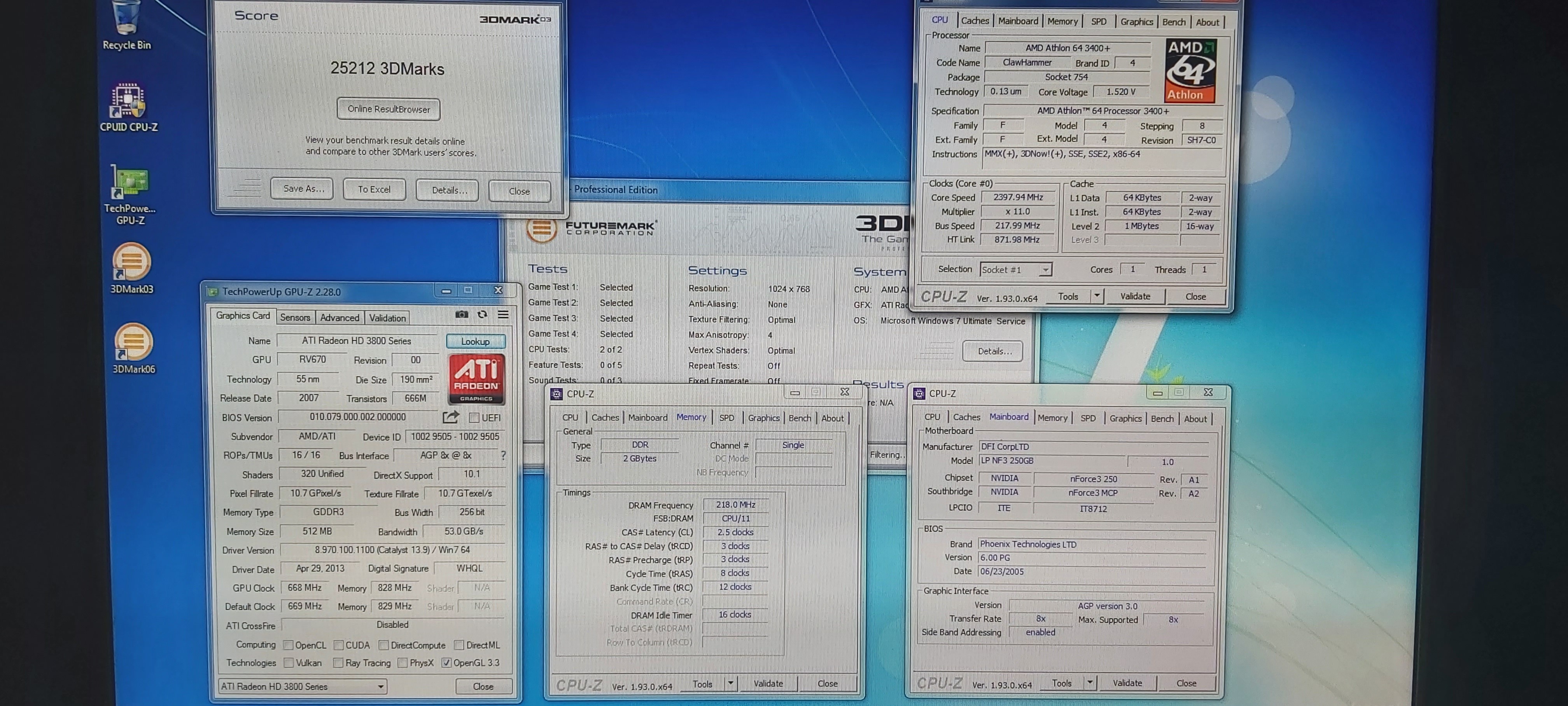The width and height of the screenshot is (1568, 706).
Task: Click the Bus Interface question mark in GPU-Z
Action: click(503, 455)
